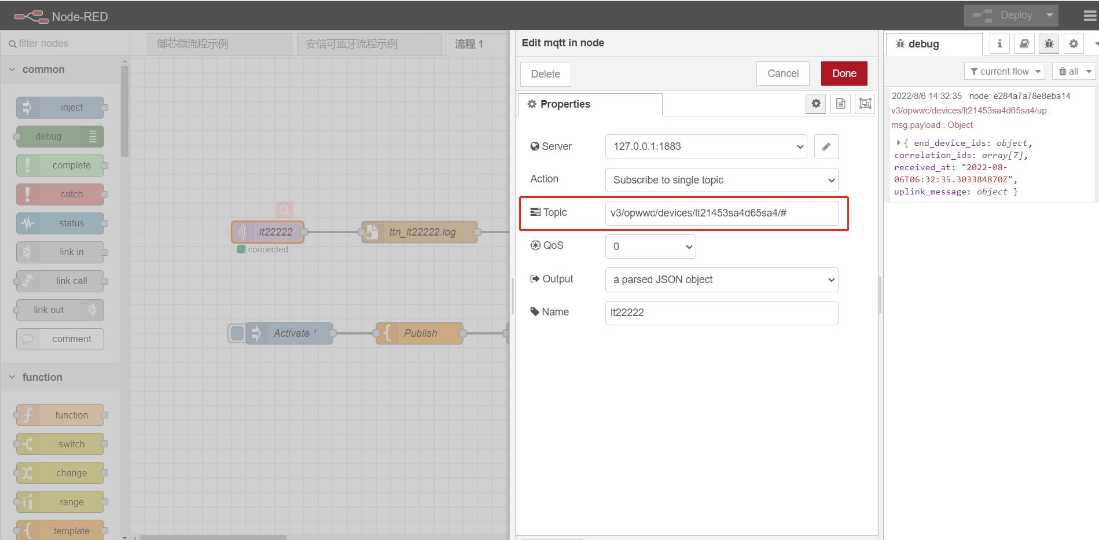Click the Delete button in edit panel
Screen dimensions: 1099x540
(545, 74)
